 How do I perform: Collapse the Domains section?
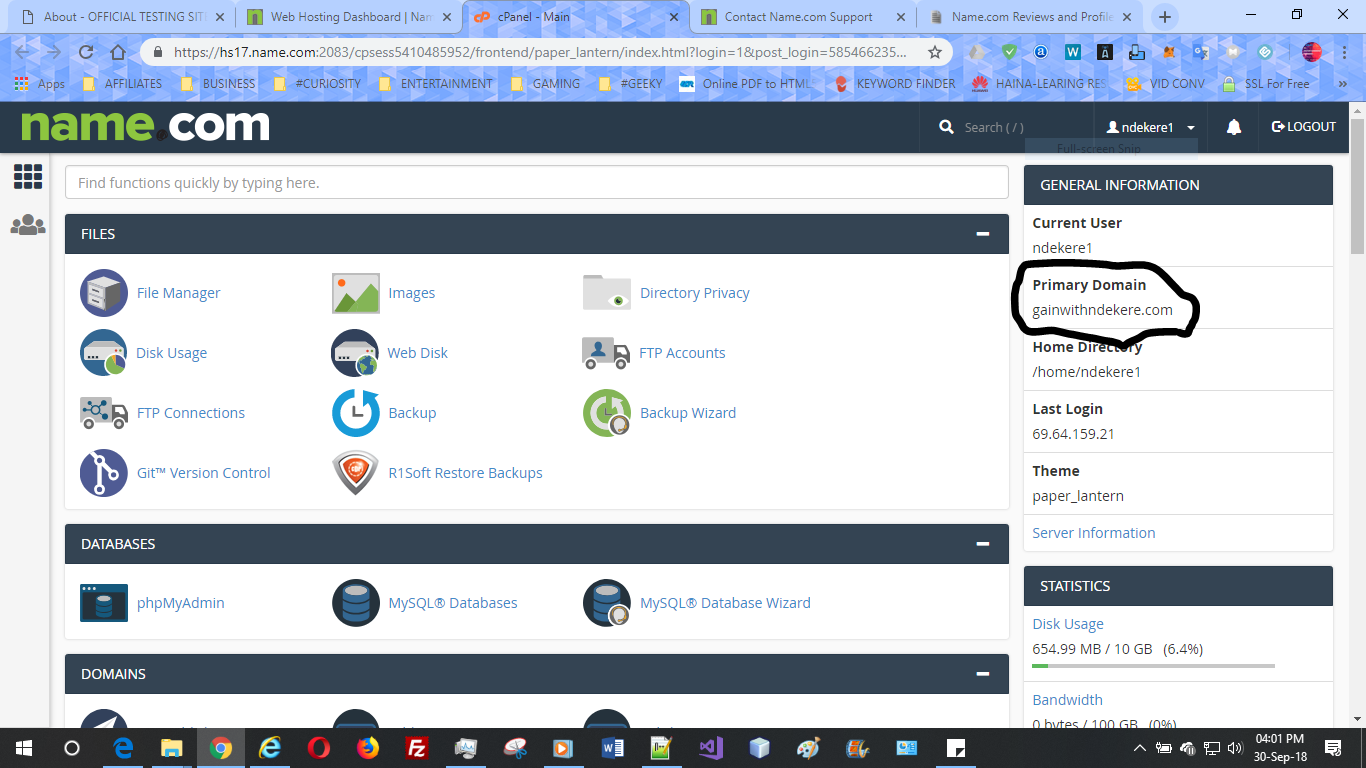pos(983,674)
